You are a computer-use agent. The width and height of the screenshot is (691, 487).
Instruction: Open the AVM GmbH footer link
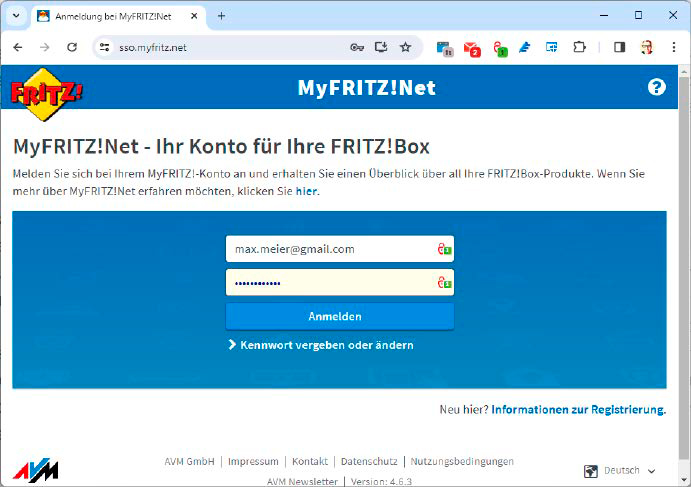click(x=189, y=461)
